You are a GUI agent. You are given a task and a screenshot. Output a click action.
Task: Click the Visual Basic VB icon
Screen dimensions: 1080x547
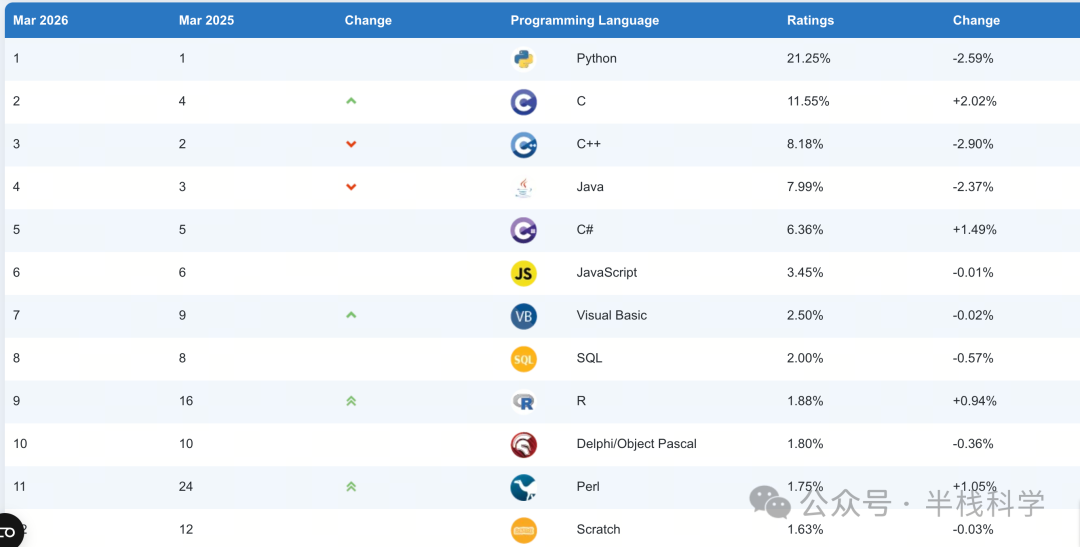point(523,316)
